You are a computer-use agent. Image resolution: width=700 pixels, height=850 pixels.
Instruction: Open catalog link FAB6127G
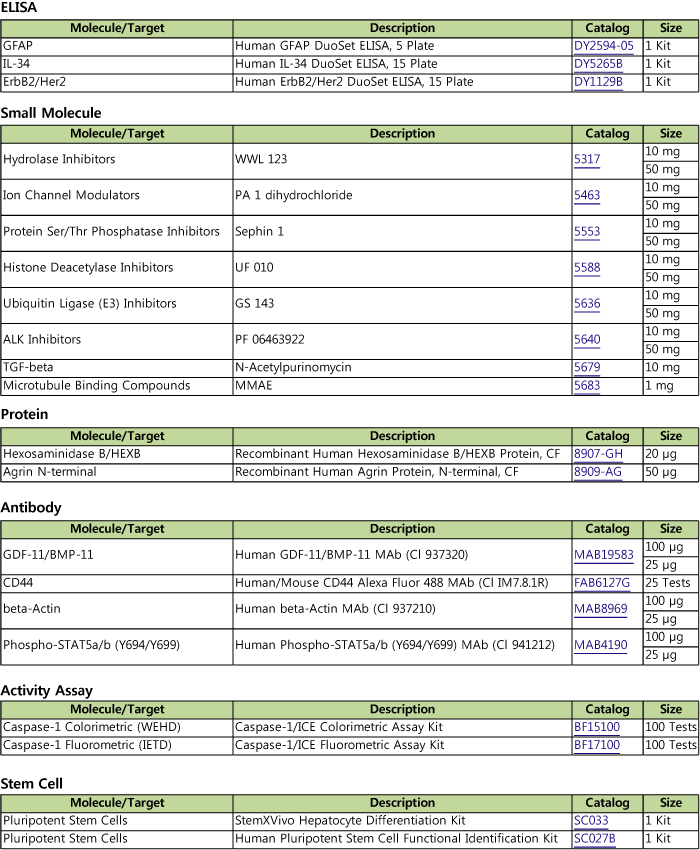point(602,583)
